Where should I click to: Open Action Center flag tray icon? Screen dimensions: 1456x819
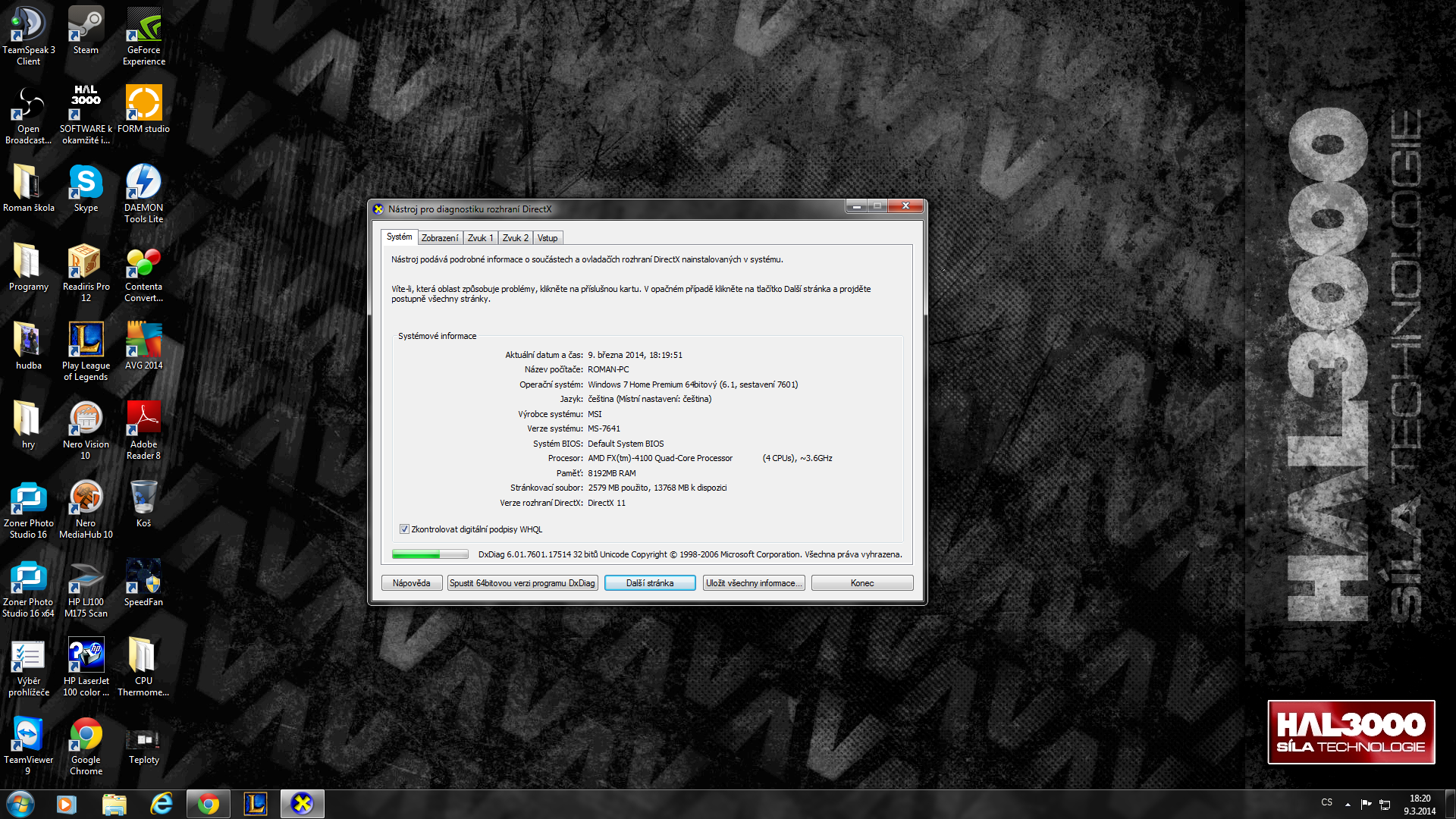click(x=1366, y=805)
